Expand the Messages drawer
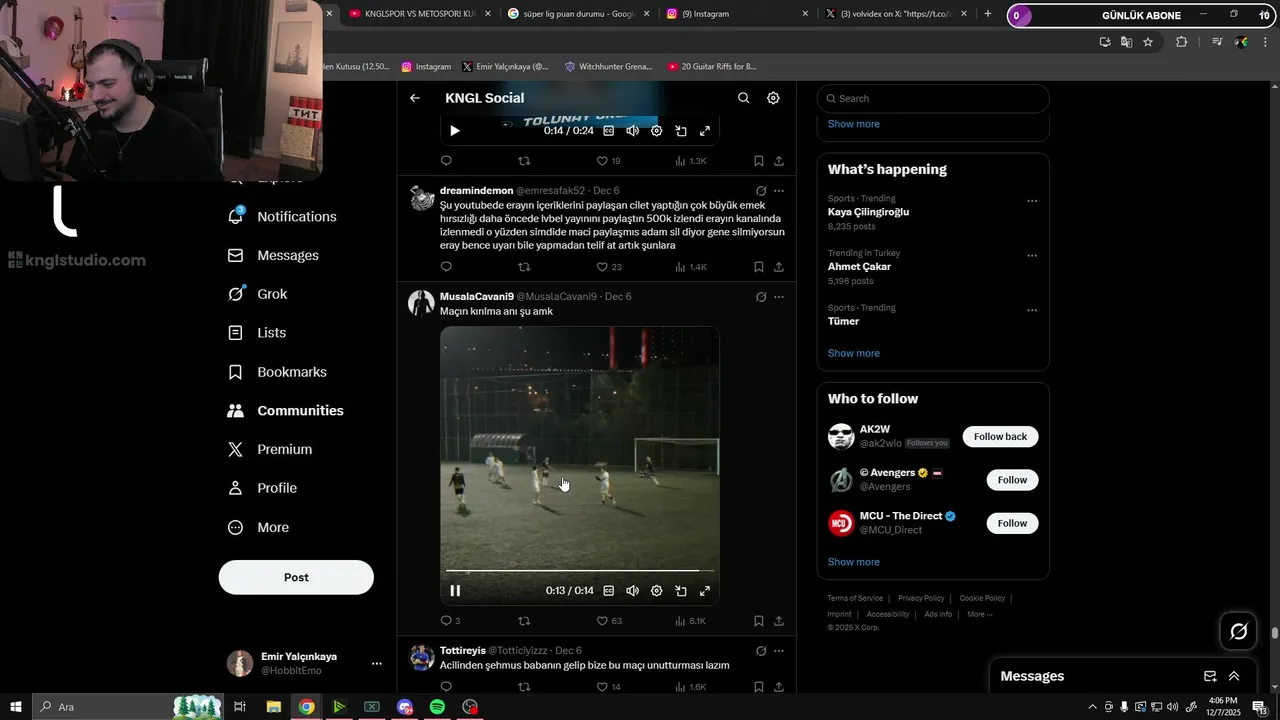Screen dimensions: 1280x720 (x=1234, y=676)
